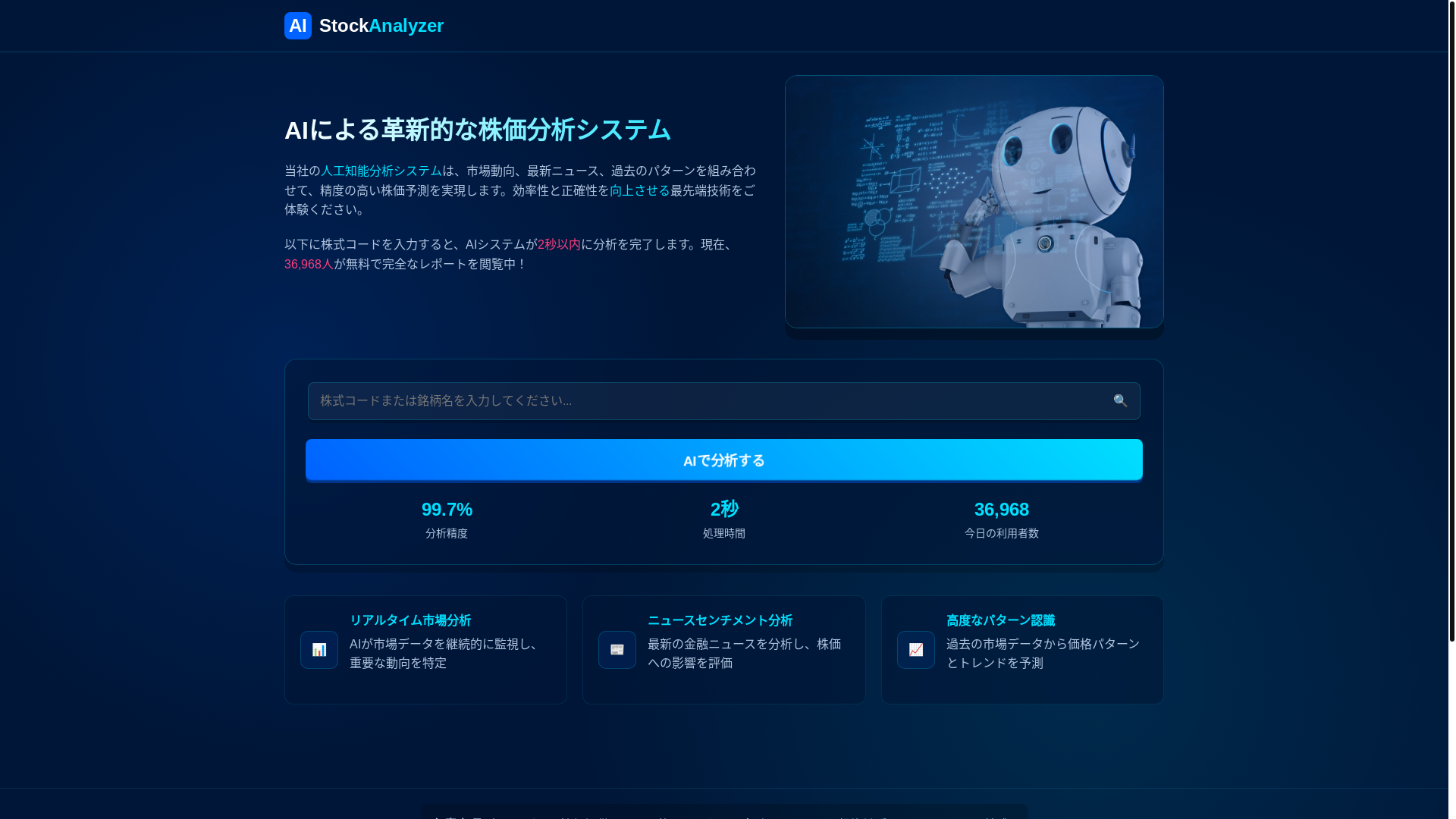Click the 処理時間 label
1456x819 pixels.
pos(724,534)
